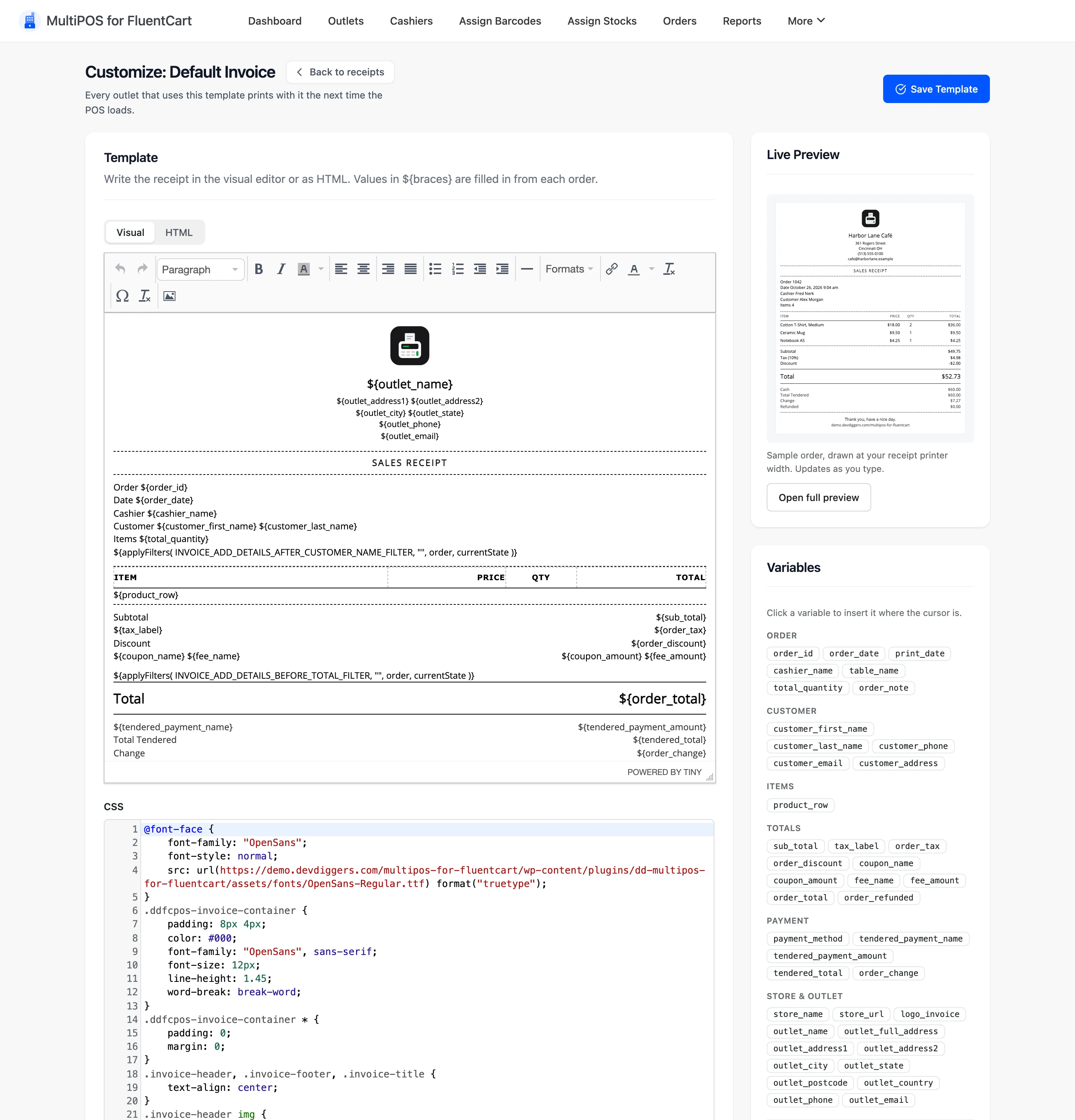Insert the customer_email variable
This screenshot has height=1120, width=1075.
coord(808,763)
